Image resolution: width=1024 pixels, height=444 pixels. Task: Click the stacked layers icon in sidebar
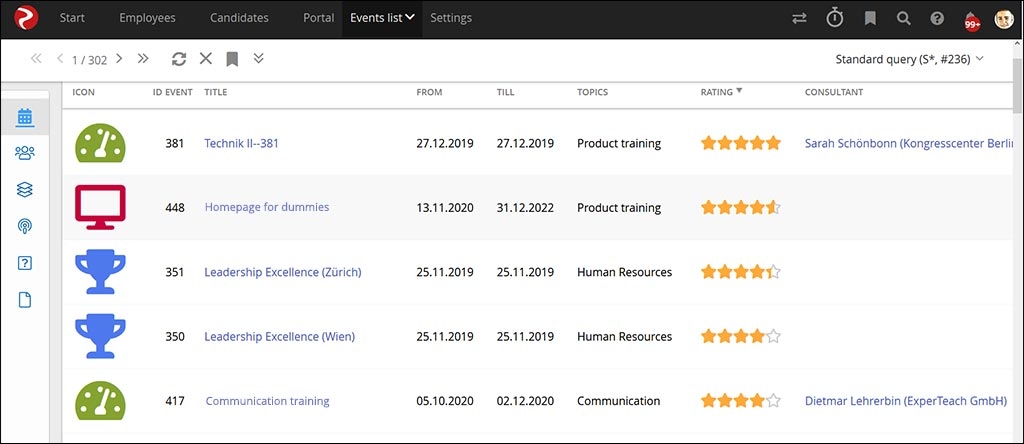pyautogui.click(x=25, y=189)
